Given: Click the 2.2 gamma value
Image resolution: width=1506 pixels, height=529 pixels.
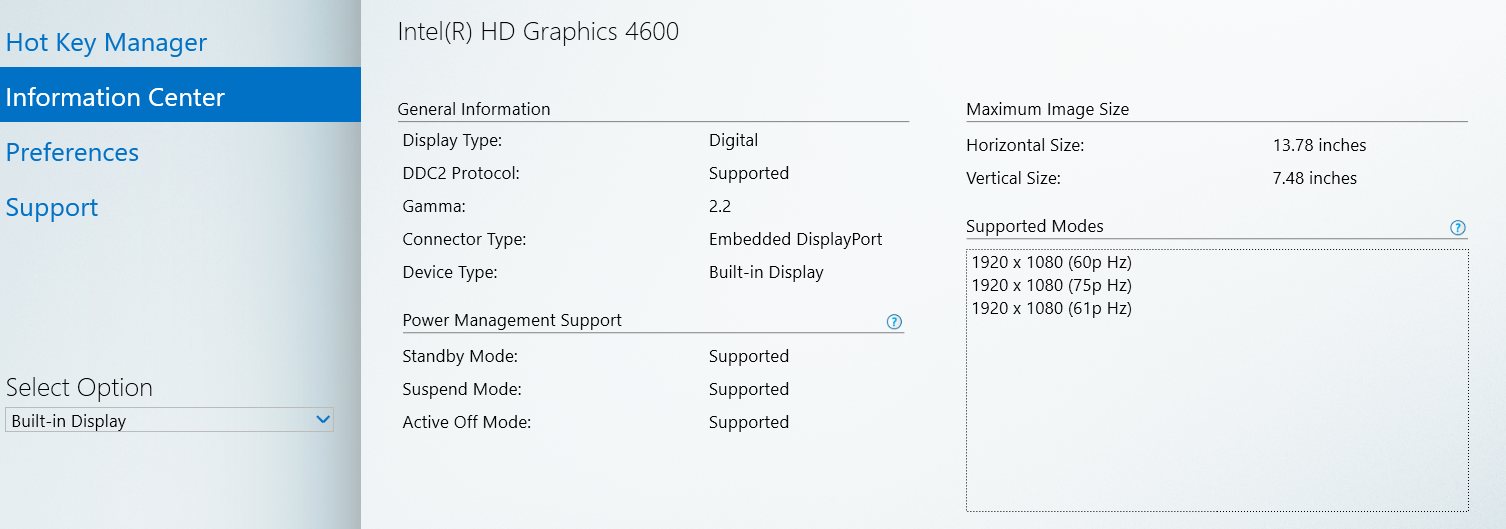Looking at the screenshot, I should click(x=720, y=206).
